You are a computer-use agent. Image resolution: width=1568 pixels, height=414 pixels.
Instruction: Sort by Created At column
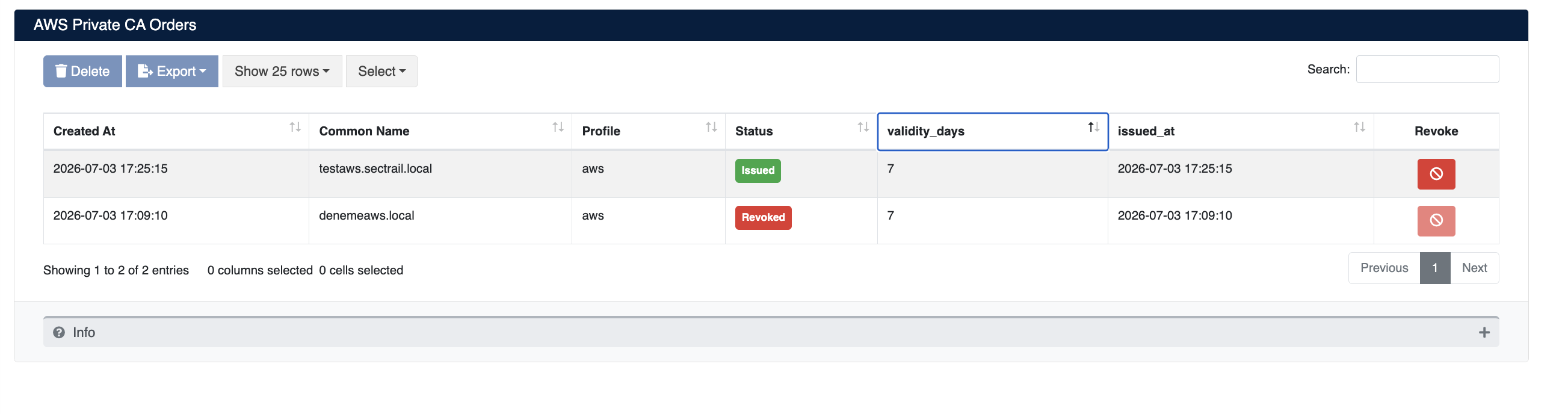click(x=176, y=131)
